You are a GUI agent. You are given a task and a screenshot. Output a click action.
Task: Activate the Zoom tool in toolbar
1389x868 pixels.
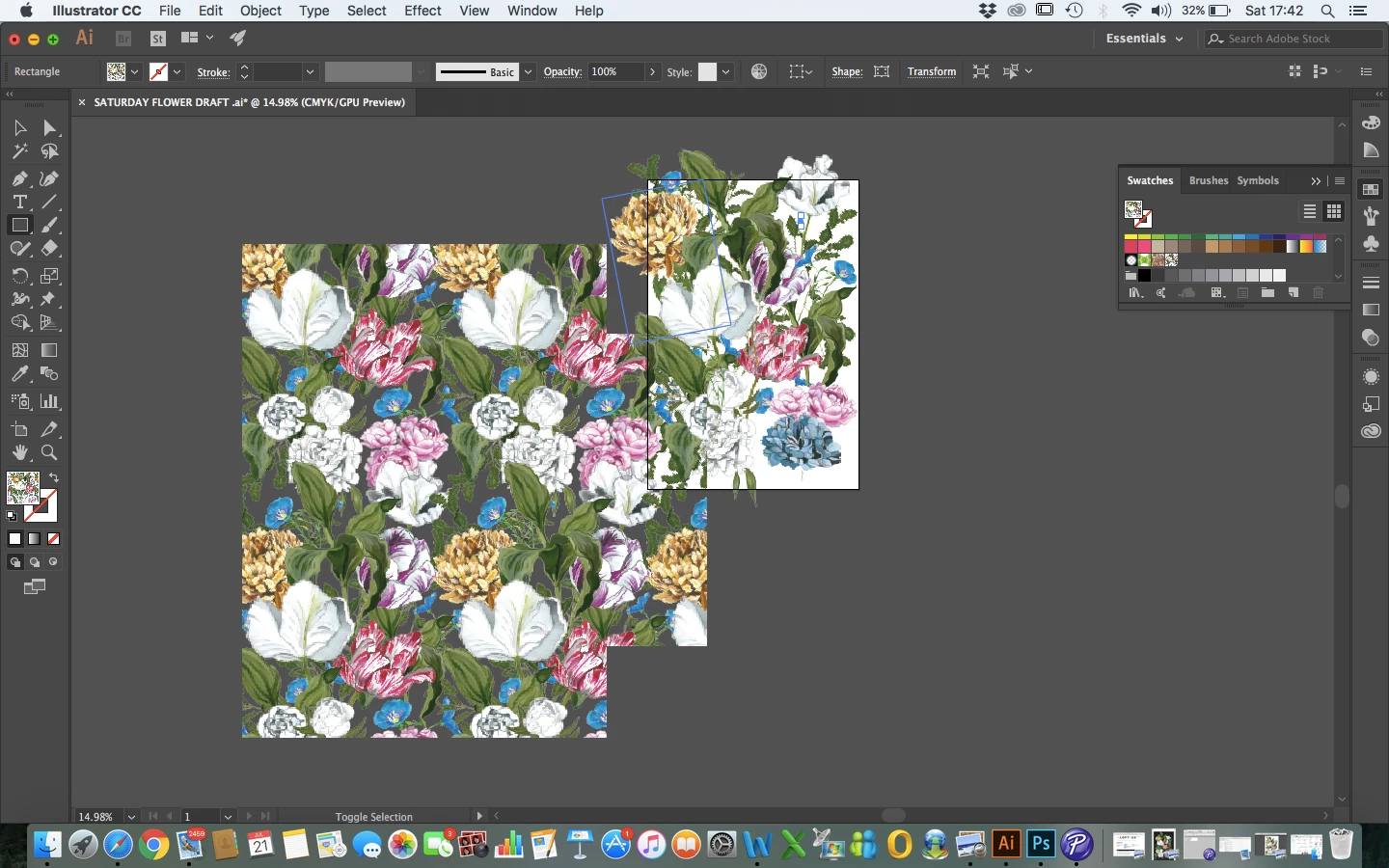49,452
